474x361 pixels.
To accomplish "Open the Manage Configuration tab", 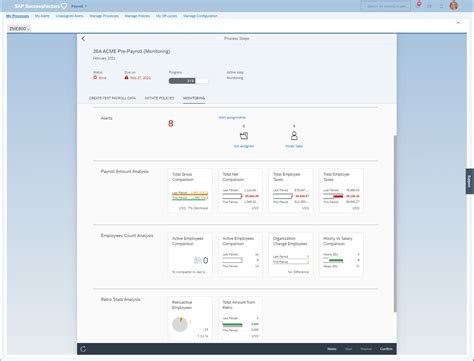I will (x=200, y=16).
